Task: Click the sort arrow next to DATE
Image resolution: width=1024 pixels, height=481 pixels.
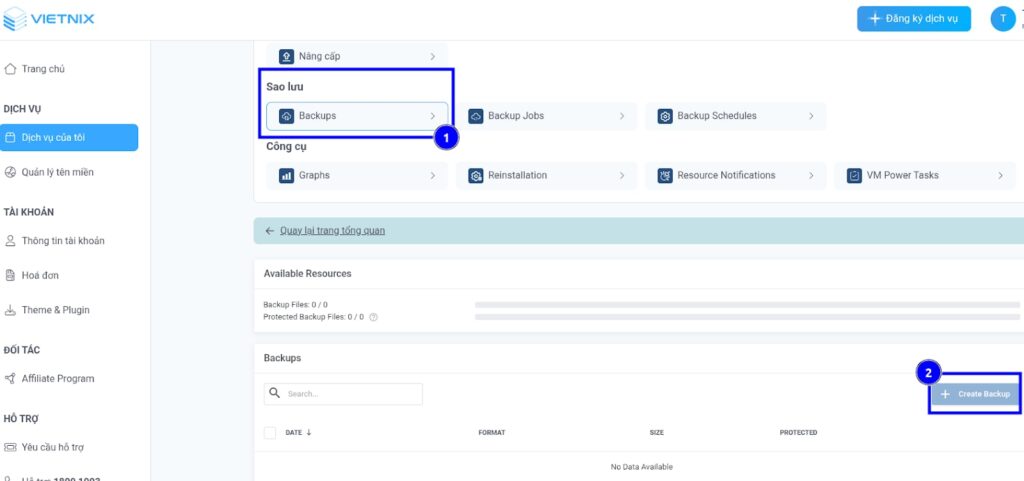Action: pos(309,433)
